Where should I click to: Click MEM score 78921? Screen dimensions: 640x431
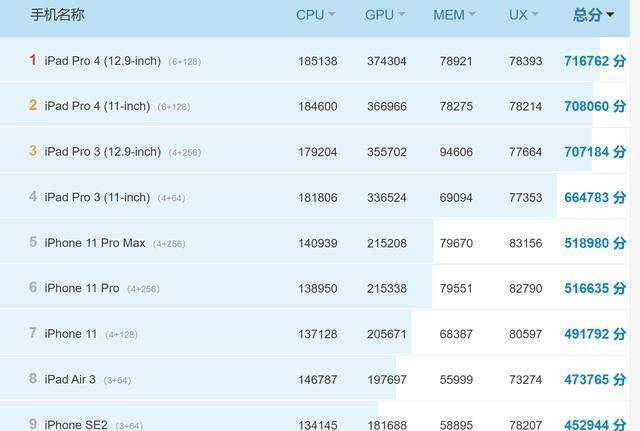(456, 61)
